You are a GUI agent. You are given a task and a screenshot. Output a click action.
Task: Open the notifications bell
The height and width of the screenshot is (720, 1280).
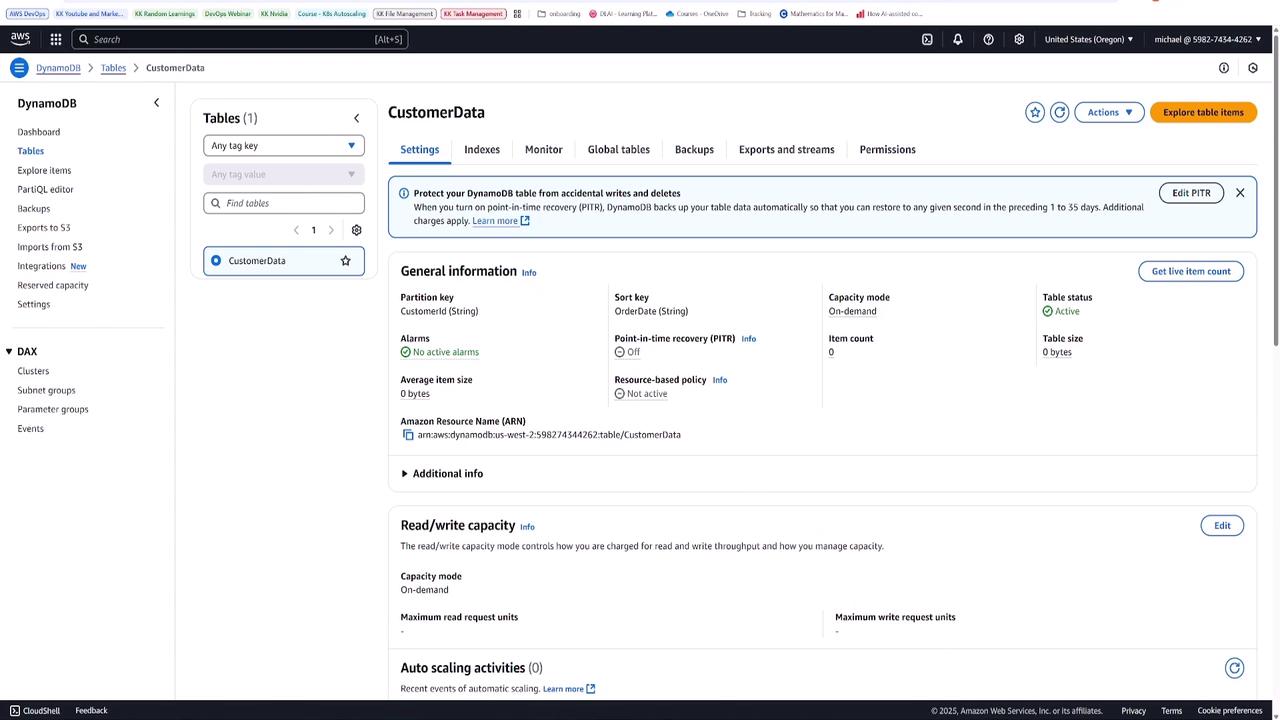pos(958,39)
